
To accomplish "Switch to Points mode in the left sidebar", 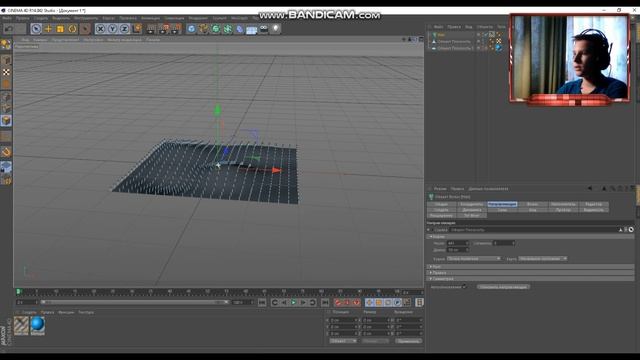I will pos(6,97).
